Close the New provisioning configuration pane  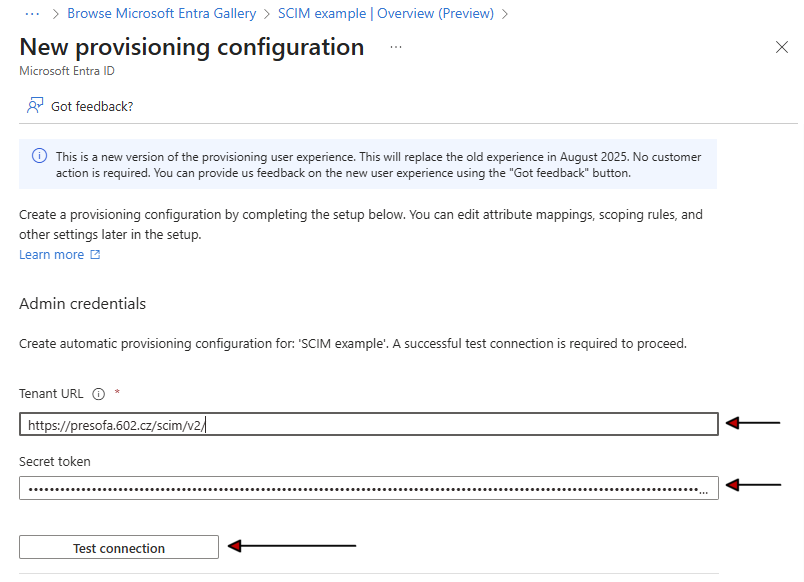coord(781,47)
